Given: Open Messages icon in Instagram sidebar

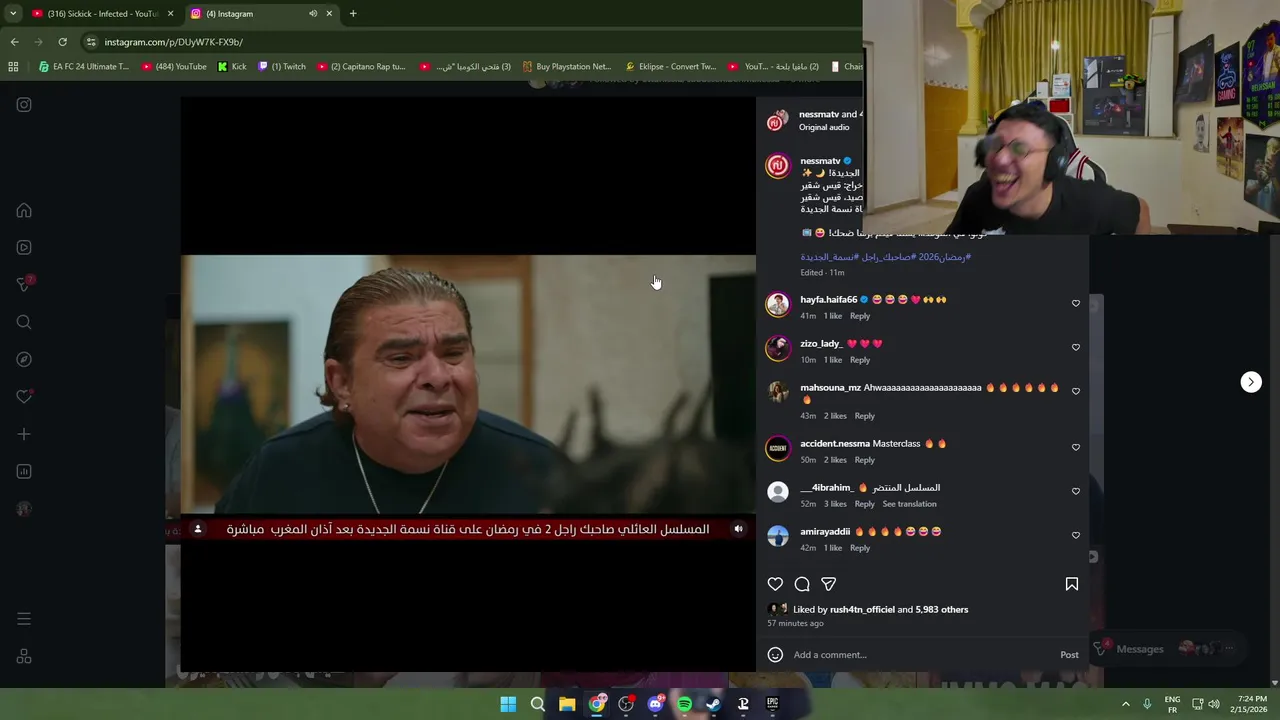Looking at the screenshot, I should [24, 285].
